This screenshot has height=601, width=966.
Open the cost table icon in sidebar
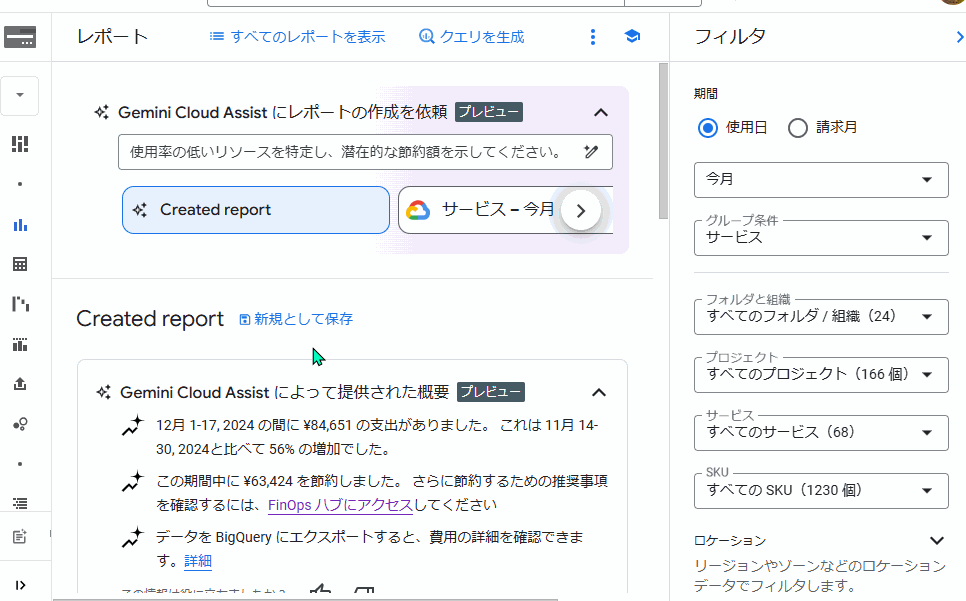[x=19, y=264]
